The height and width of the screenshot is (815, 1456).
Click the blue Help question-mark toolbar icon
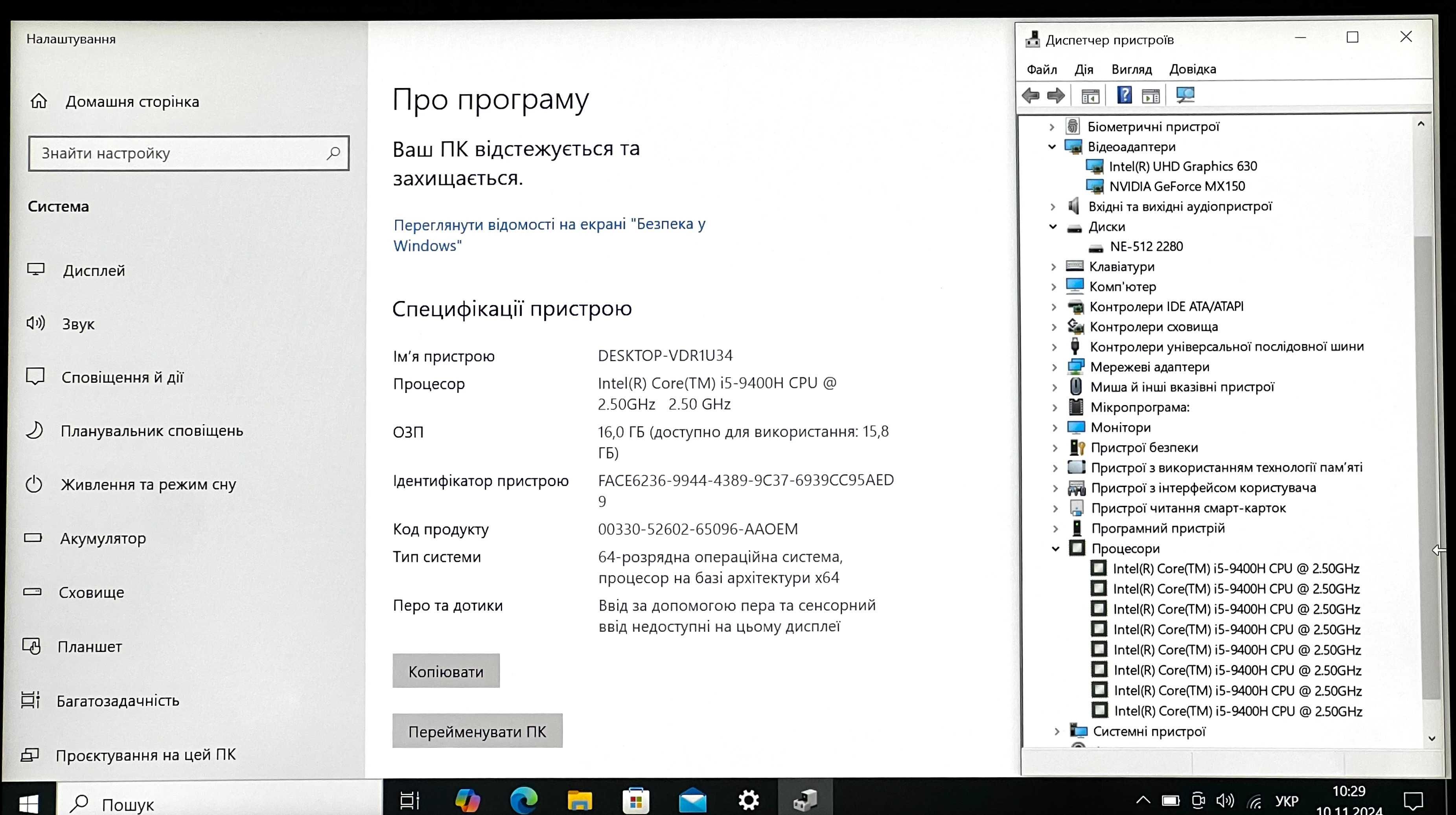[1124, 95]
